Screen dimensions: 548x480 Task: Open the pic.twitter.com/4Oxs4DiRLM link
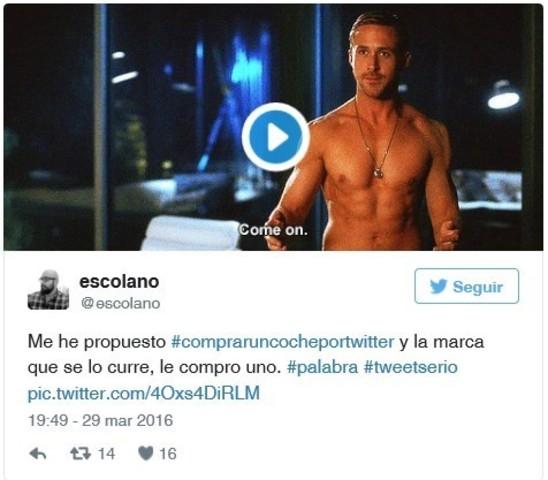pyautogui.click(x=144, y=393)
